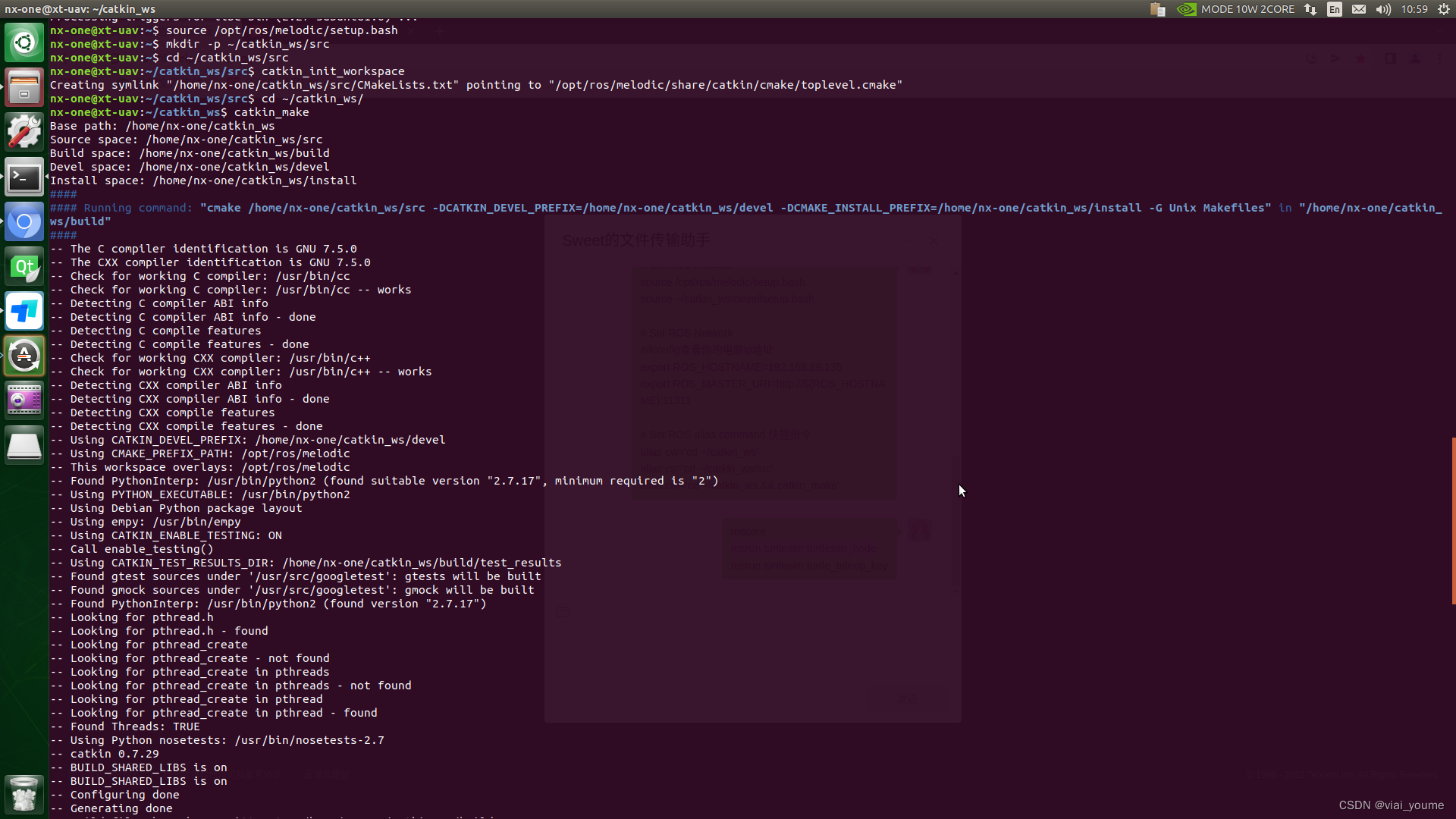Open the Trash from the dock
The height and width of the screenshot is (819, 1456).
click(x=24, y=794)
